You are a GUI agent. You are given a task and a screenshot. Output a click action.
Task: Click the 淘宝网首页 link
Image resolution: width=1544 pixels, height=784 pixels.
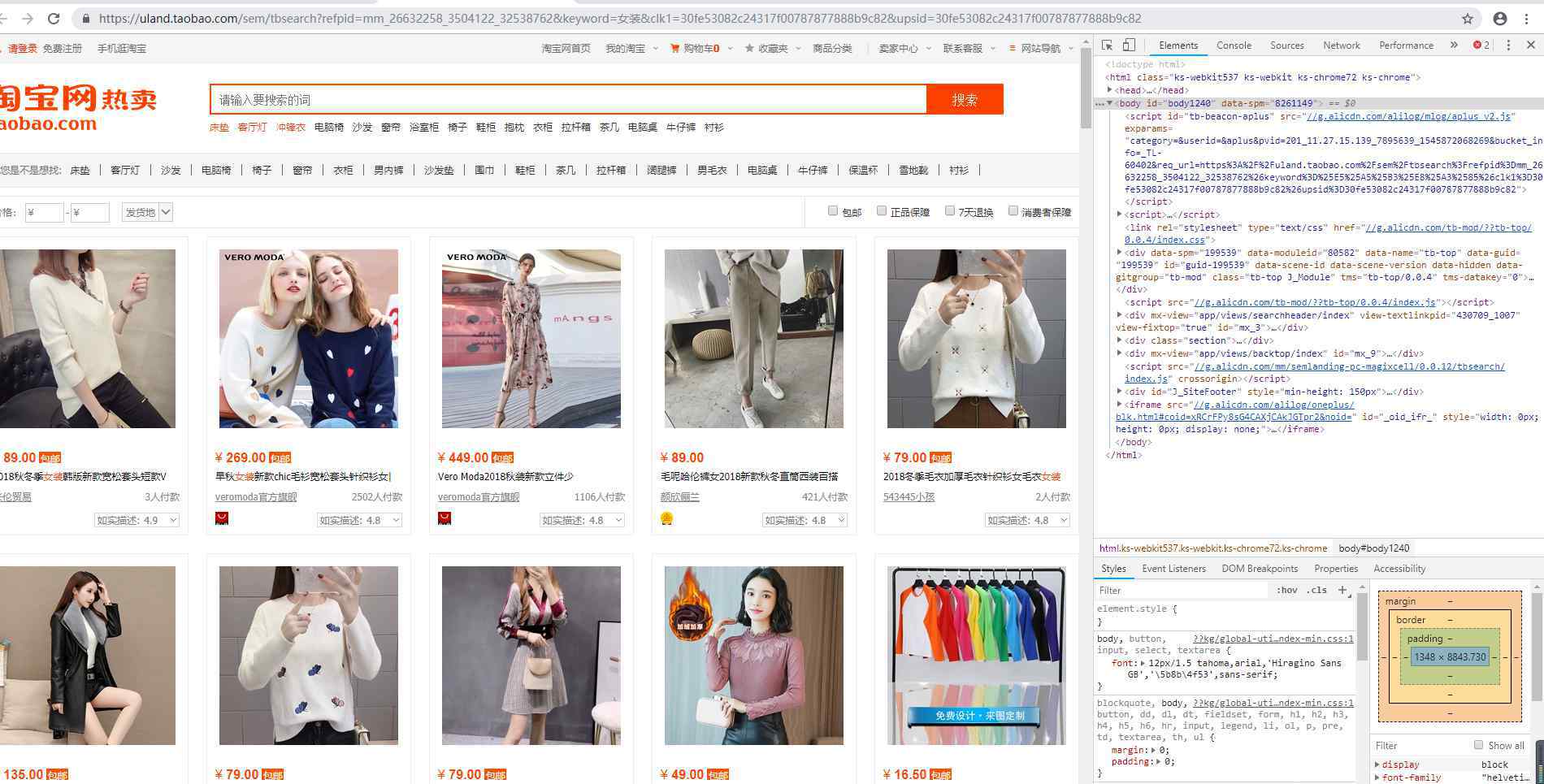click(566, 49)
